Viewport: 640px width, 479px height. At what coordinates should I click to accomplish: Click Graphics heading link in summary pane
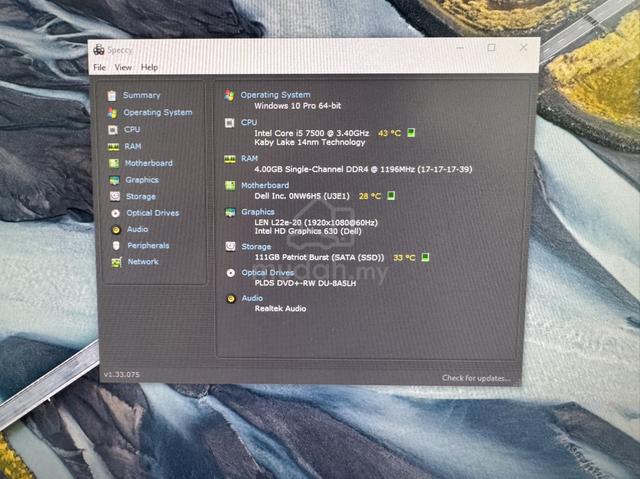[x=258, y=212]
